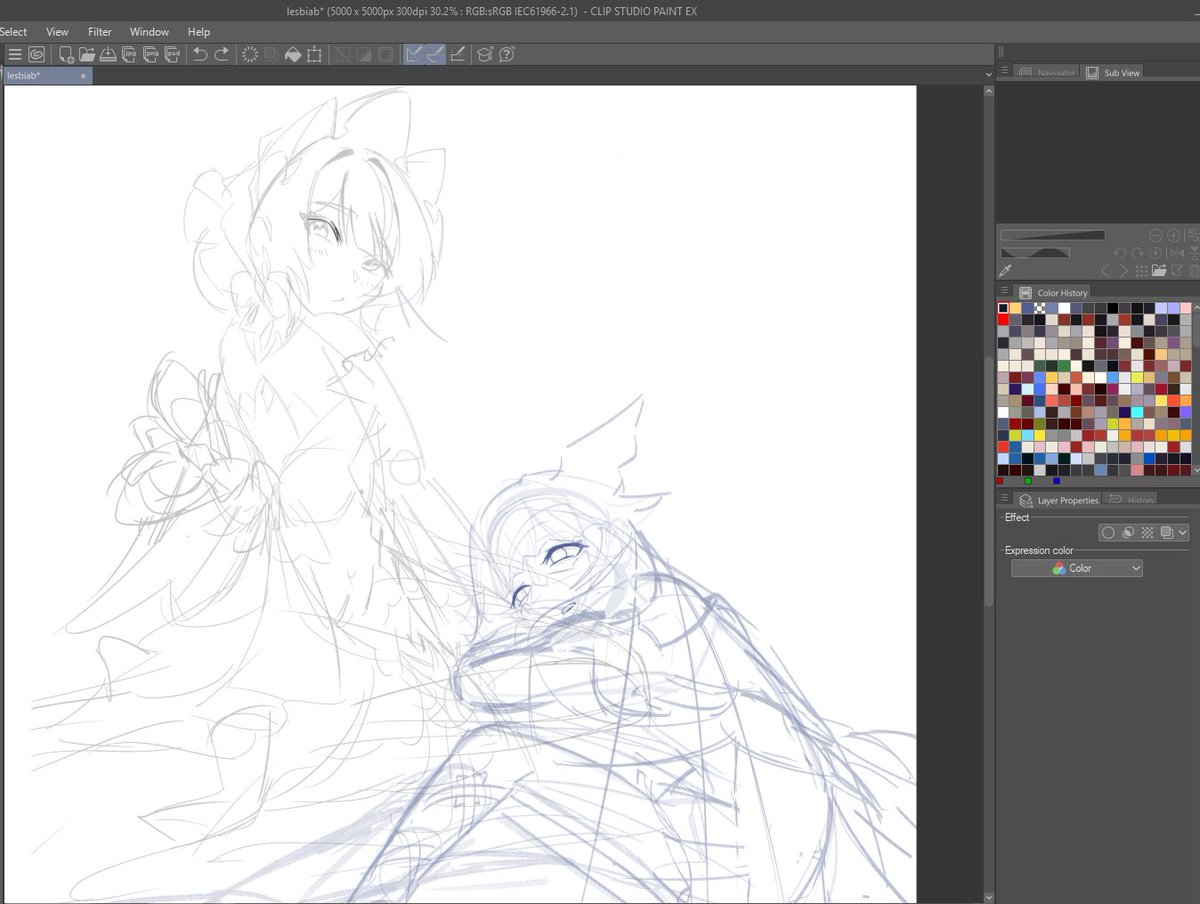The height and width of the screenshot is (904, 1200).
Task: Expand the Expression color dropdown
Action: coord(1076,568)
